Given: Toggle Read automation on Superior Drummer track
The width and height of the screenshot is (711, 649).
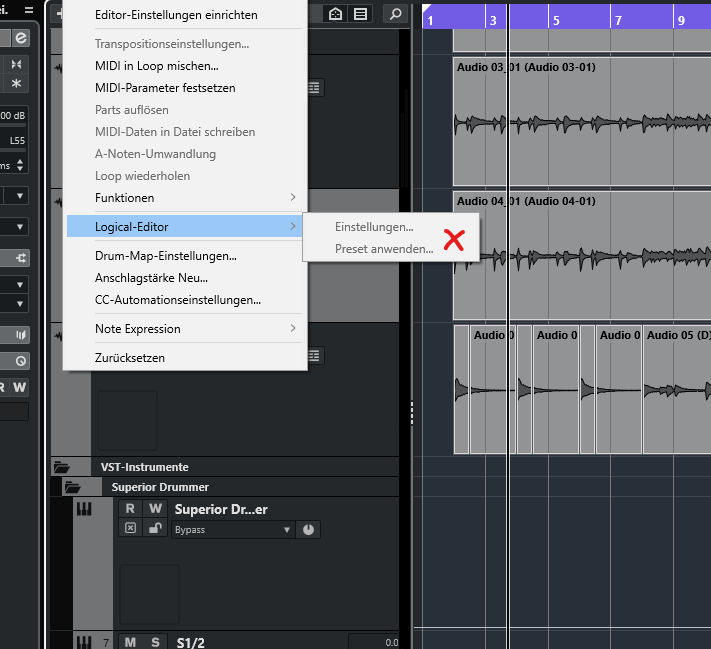Looking at the screenshot, I should click(x=130, y=509).
